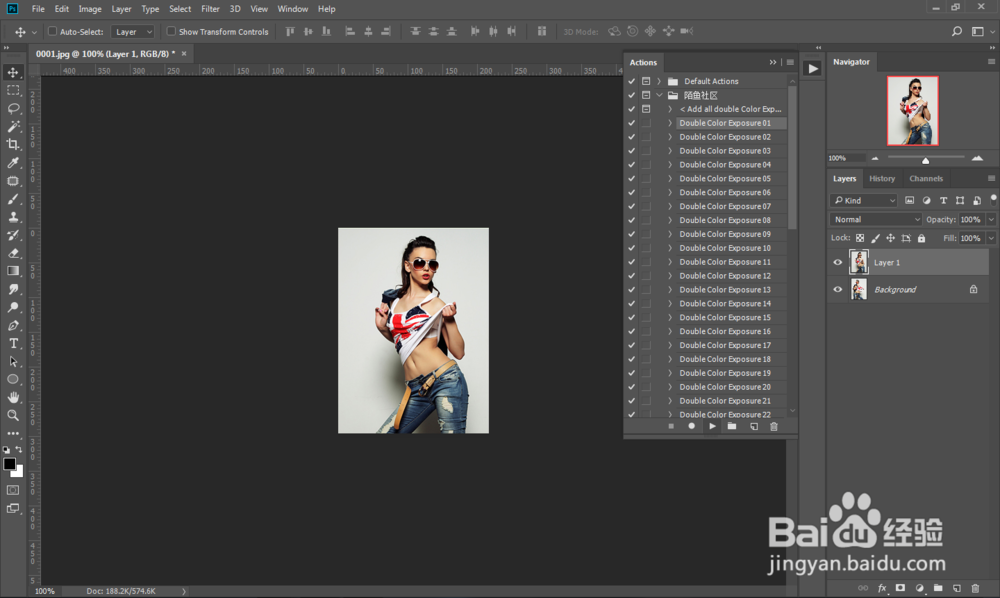Open the search icon in options bar
The width and height of the screenshot is (1000, 598).
coord(957,31)
